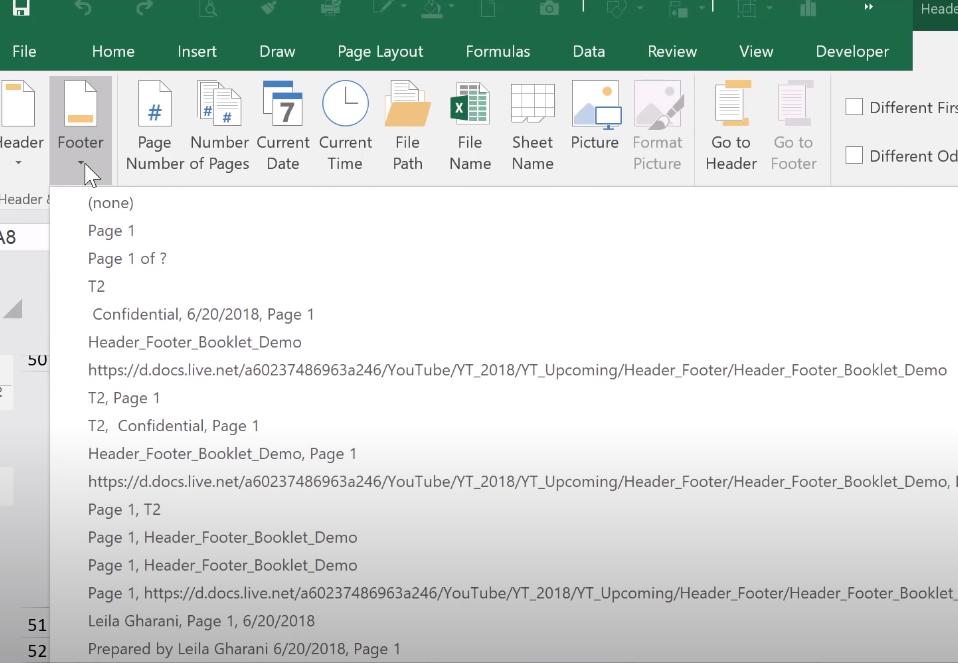
Task: Click Go to Header
Action: click(731, 125)
